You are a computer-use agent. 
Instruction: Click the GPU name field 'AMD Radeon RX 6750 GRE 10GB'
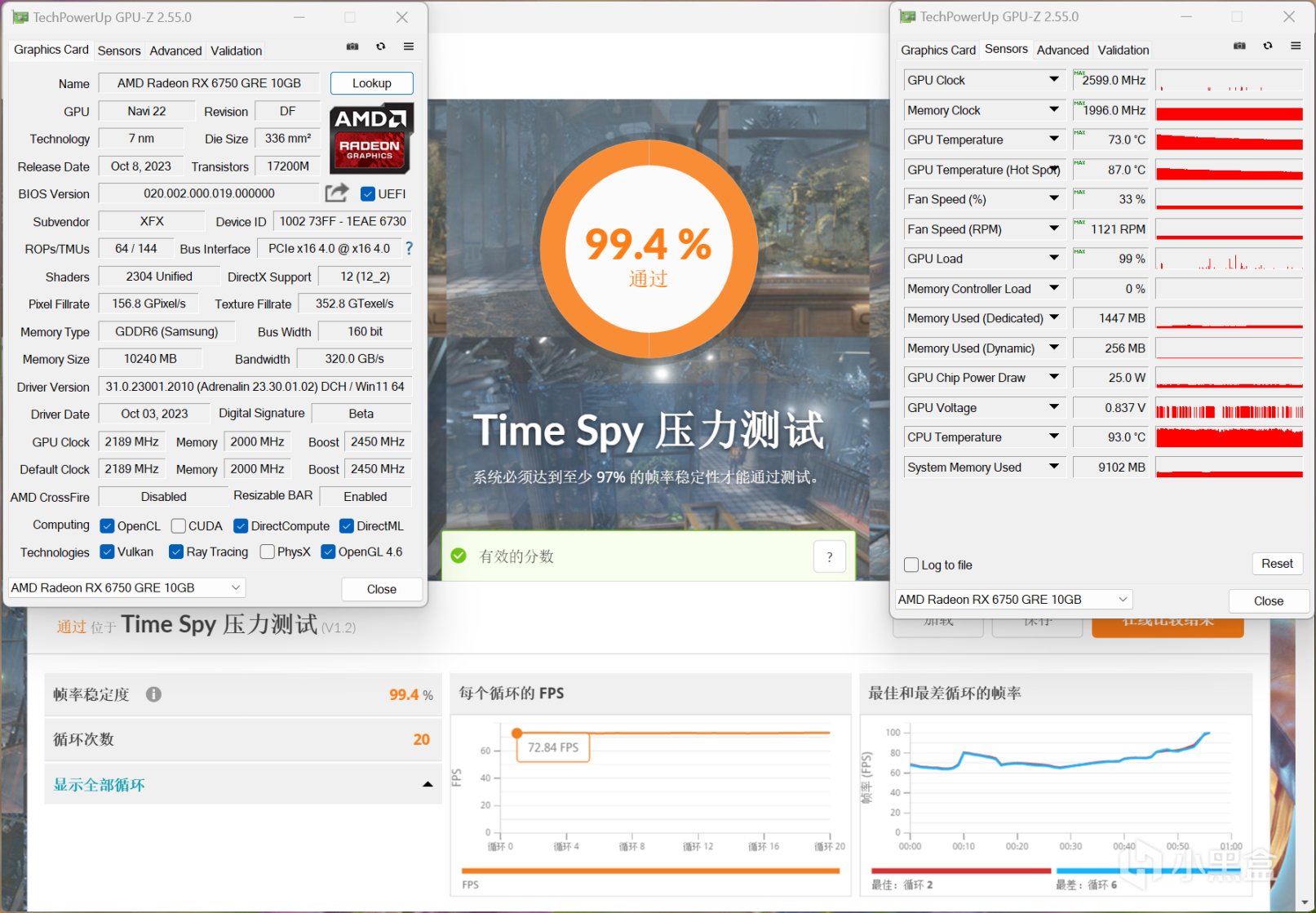210,83
